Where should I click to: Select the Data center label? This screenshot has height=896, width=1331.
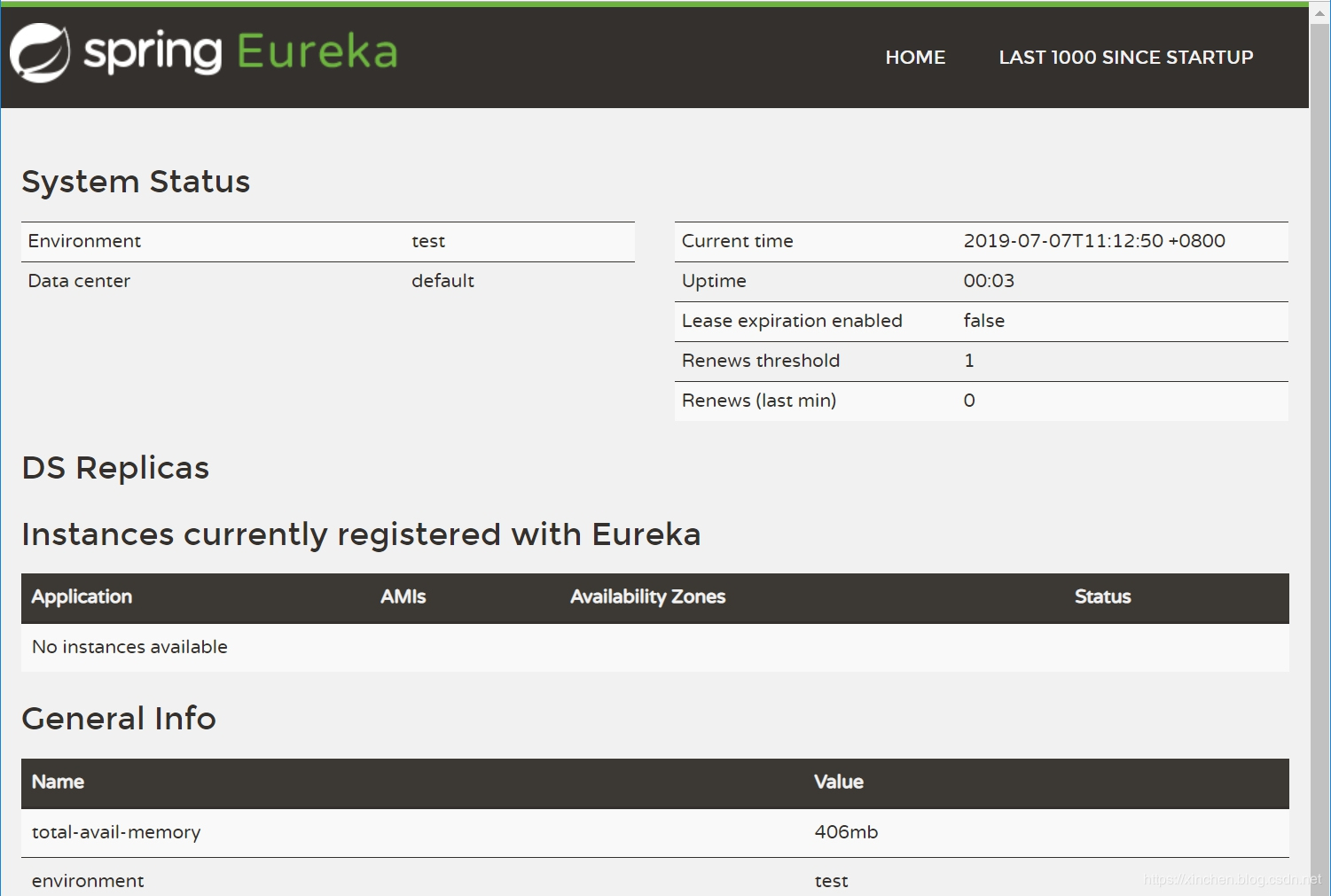(x=79, y=281)
